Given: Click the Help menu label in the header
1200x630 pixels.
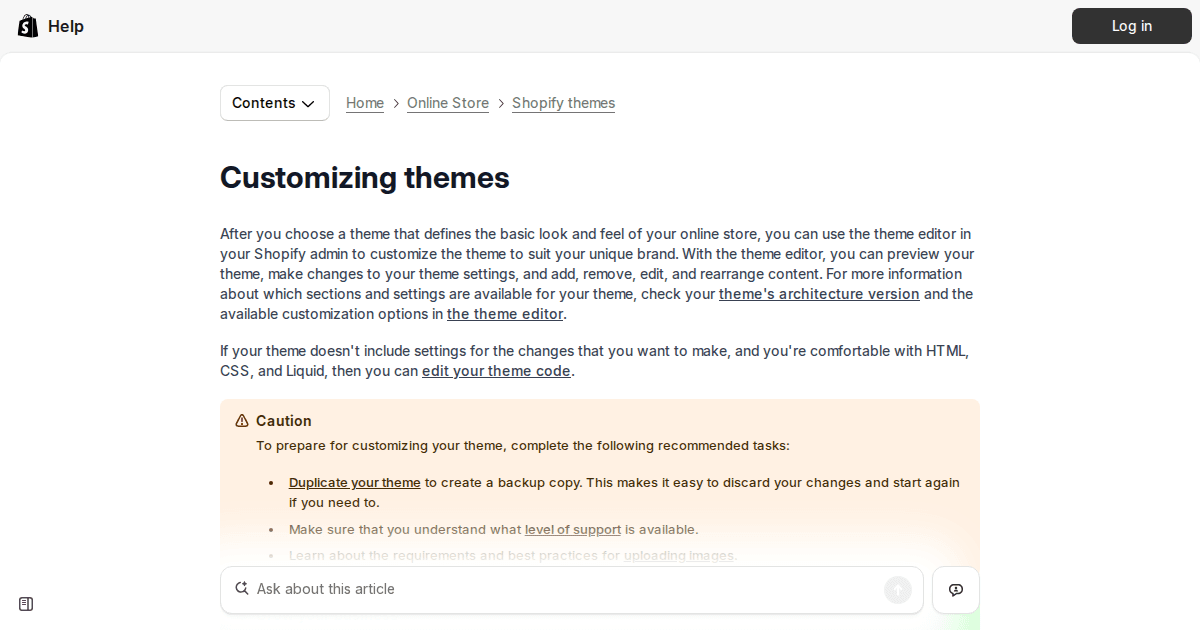Looking at the screenshot, I should (x=66, y=25).
